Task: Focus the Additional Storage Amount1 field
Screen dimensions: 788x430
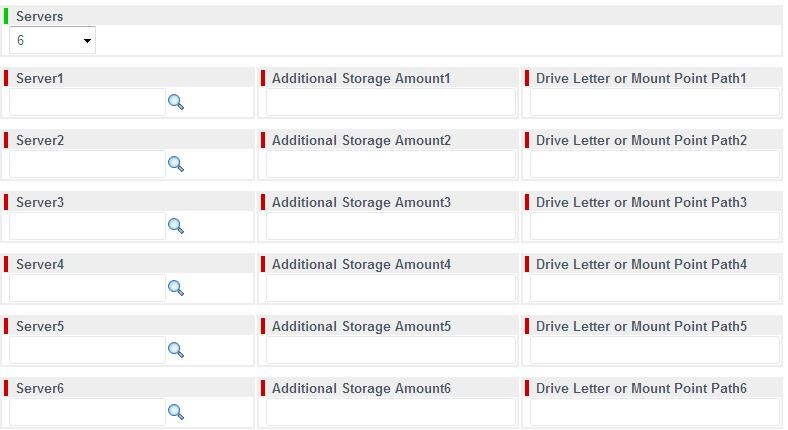Action: (390, 102)
